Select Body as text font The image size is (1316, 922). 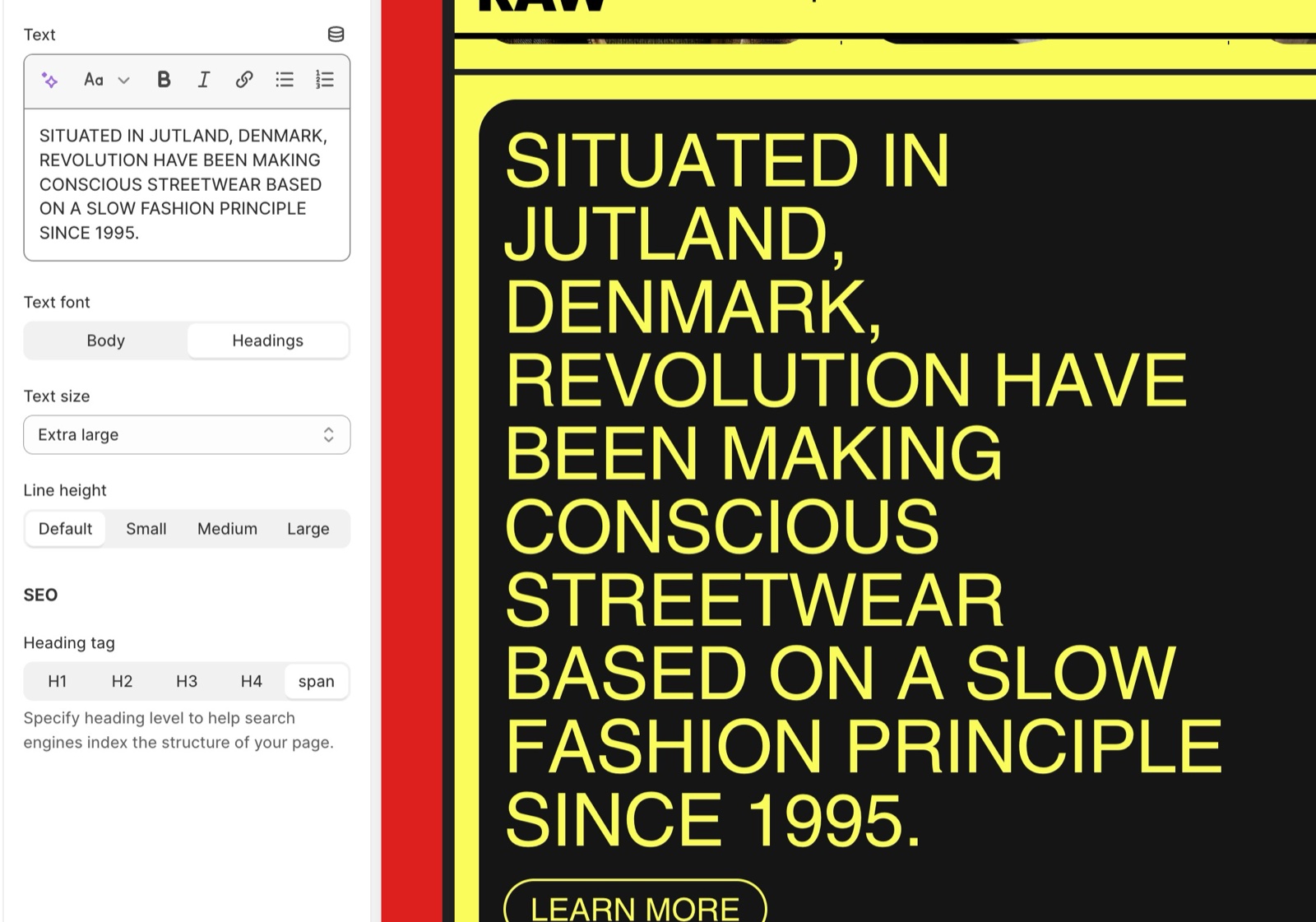(x=106, y=341)
